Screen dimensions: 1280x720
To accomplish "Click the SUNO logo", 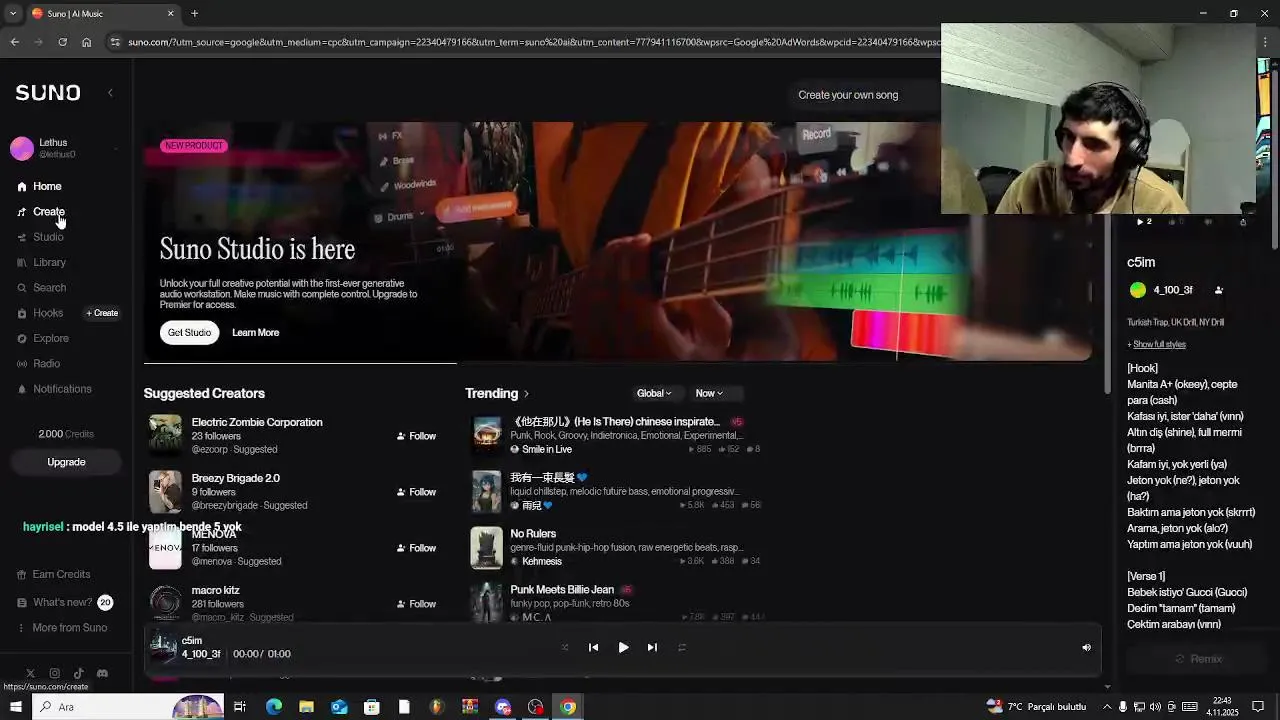I will [x=48, y=92].
